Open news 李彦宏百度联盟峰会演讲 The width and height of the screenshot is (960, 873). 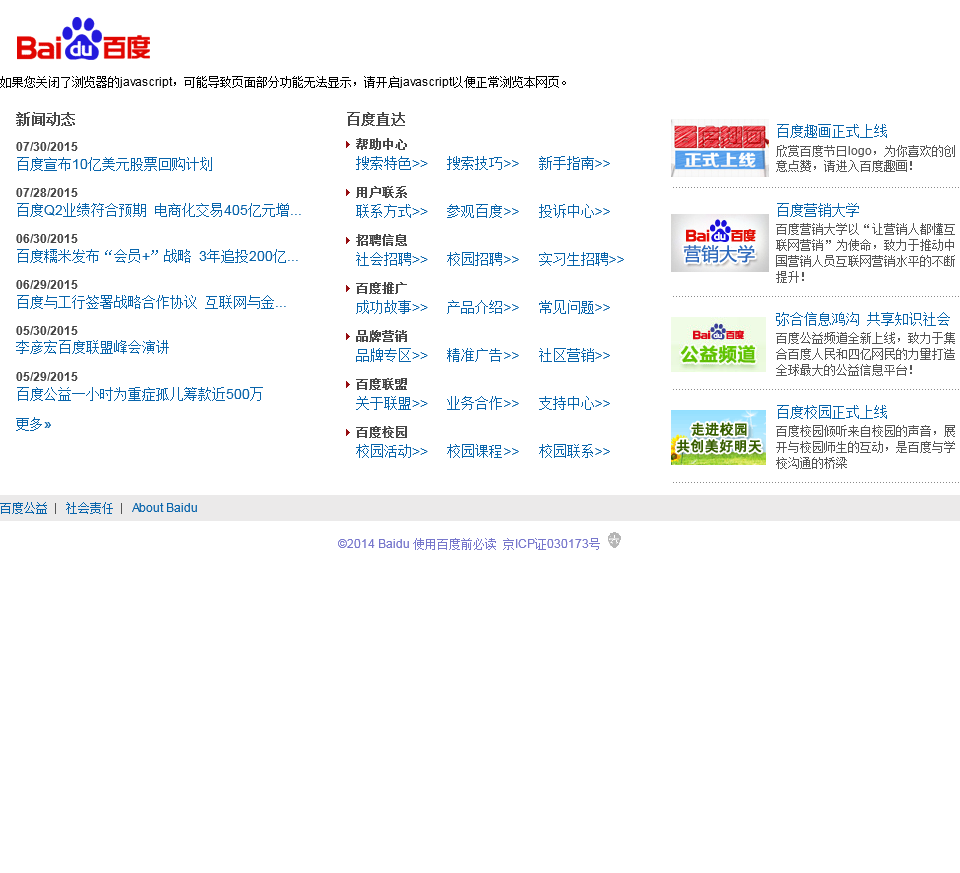click(x=92, y=348)
